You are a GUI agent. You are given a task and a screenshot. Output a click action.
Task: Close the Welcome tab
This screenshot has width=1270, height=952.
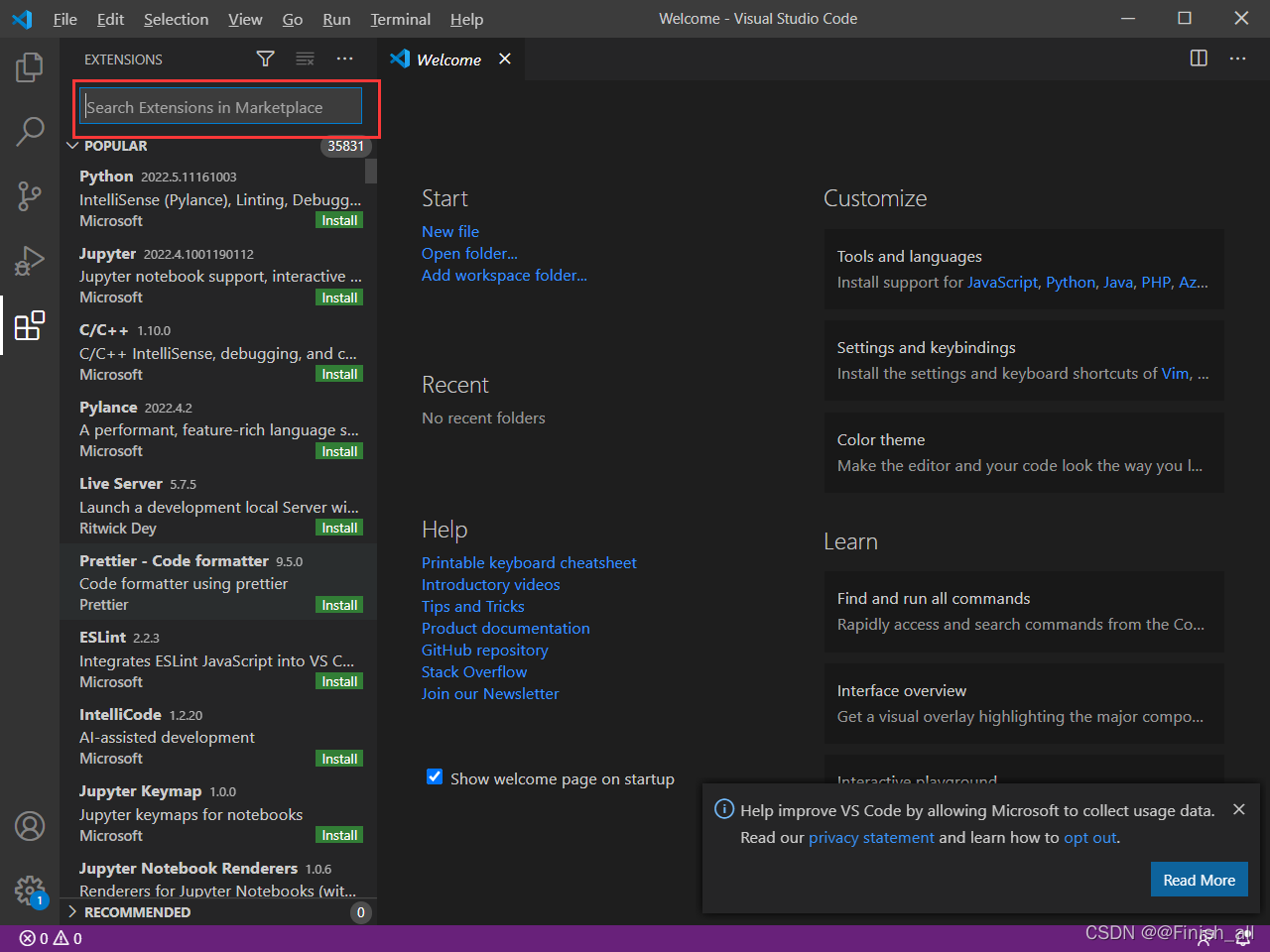[505, 59]
